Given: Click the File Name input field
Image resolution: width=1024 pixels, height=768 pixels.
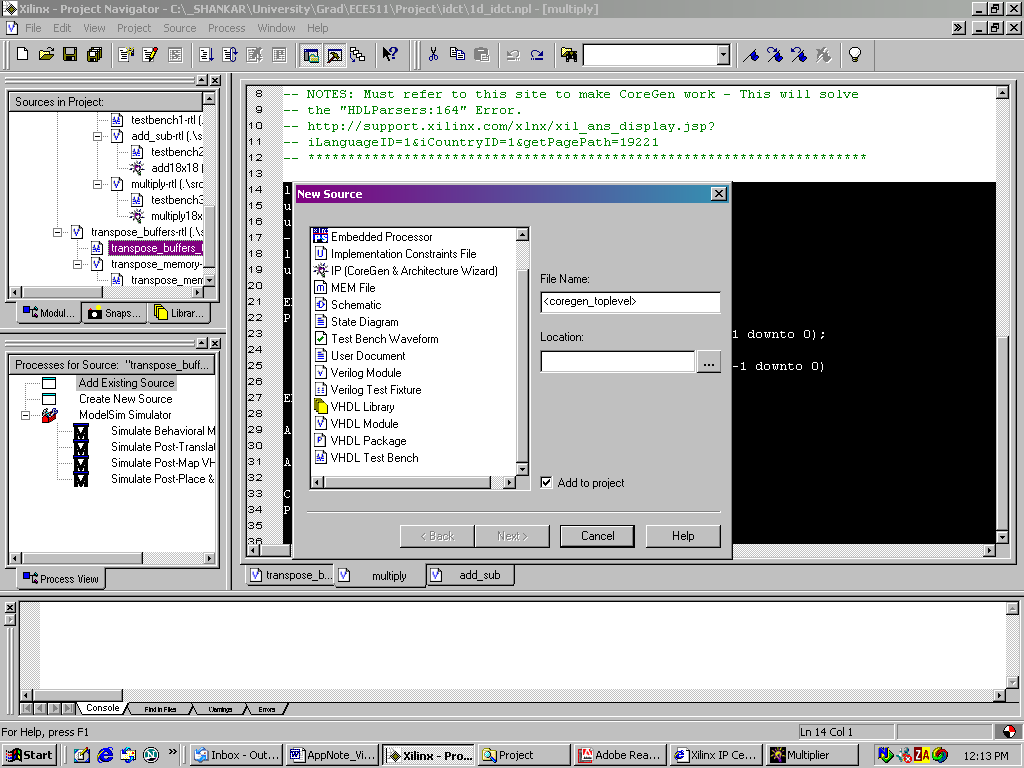Looking at the screenshot, I should click(x=630, y=301).
